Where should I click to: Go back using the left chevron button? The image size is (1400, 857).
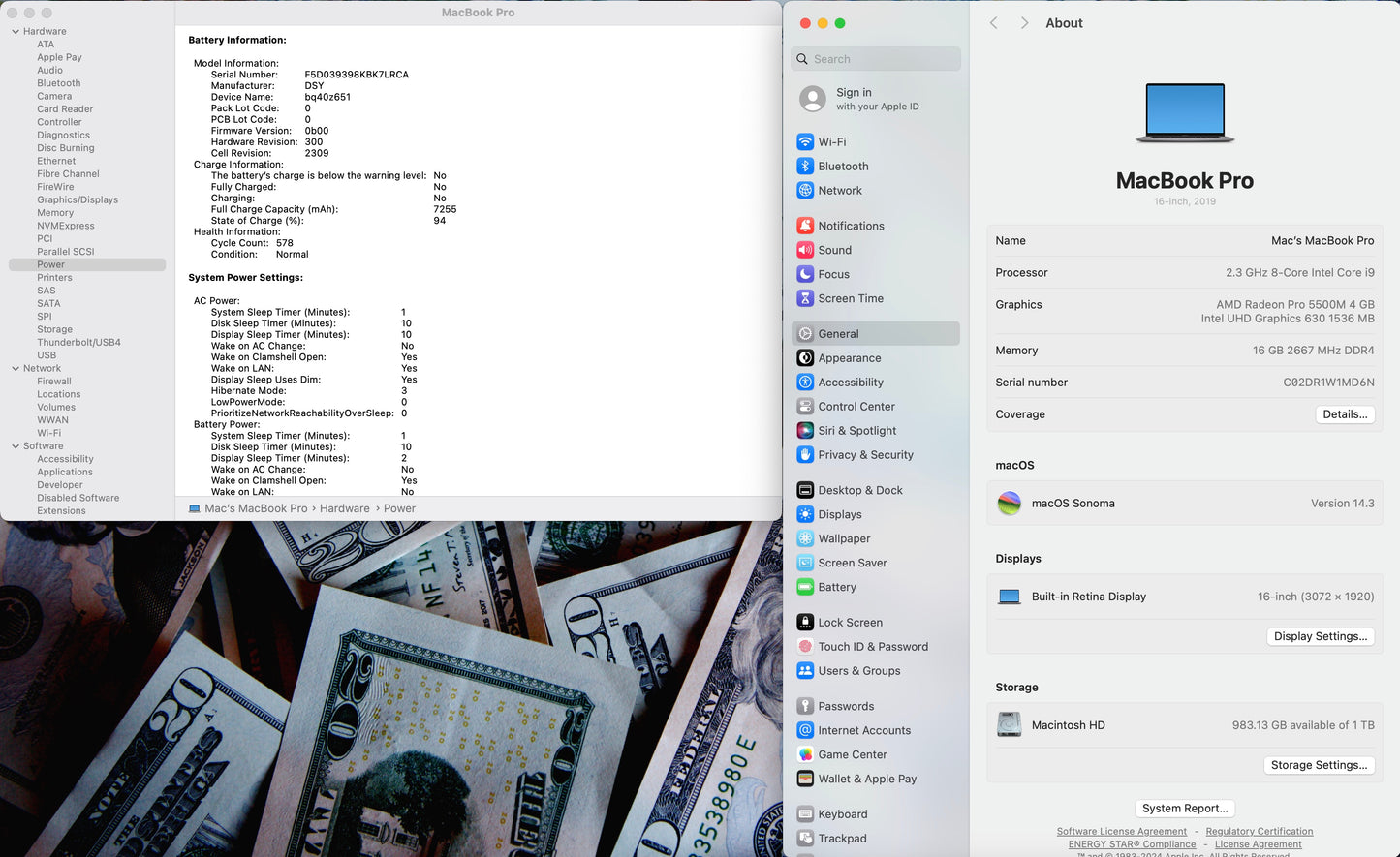point(993,23)
